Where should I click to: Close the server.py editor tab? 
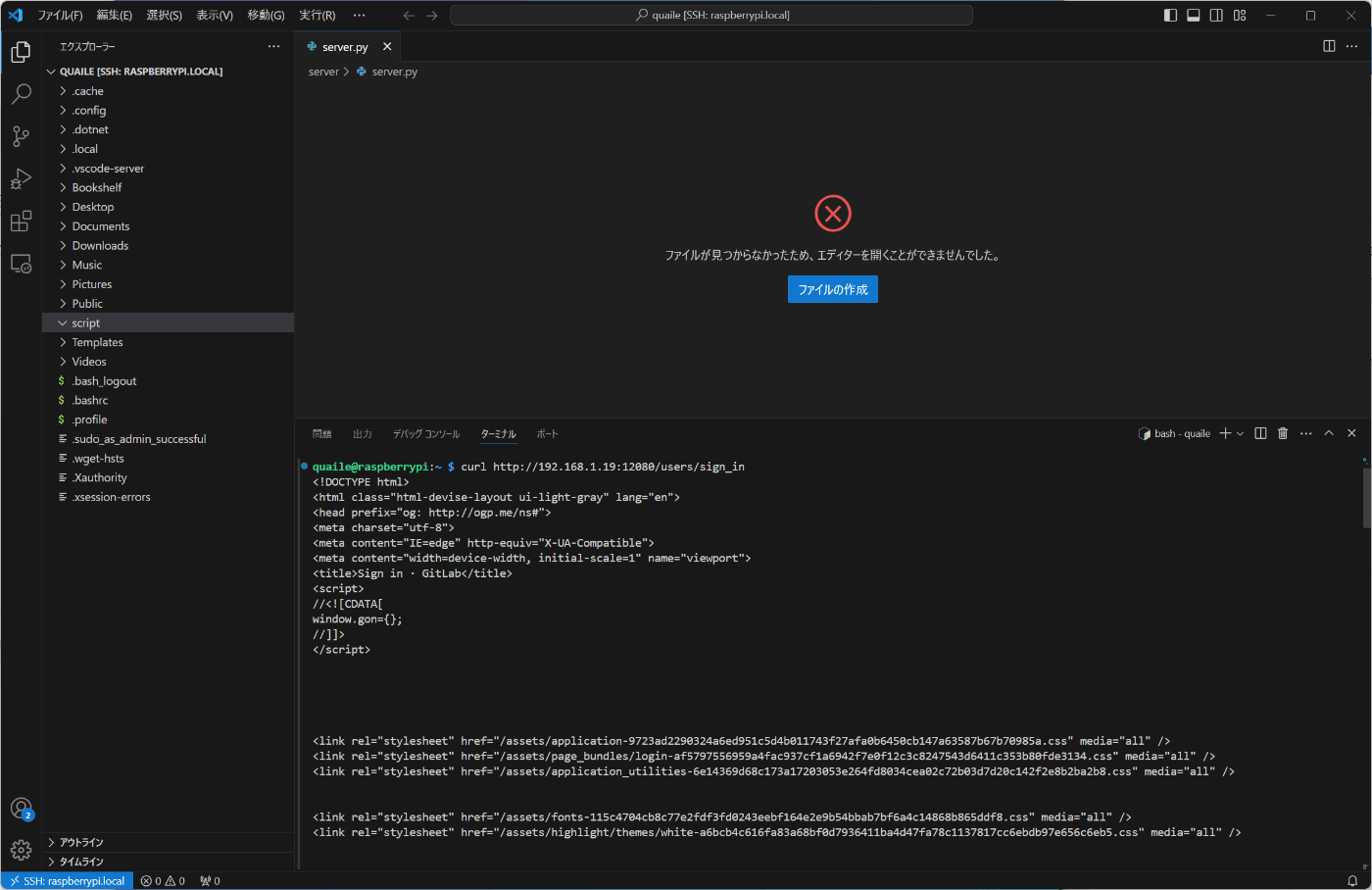[387, 46]
